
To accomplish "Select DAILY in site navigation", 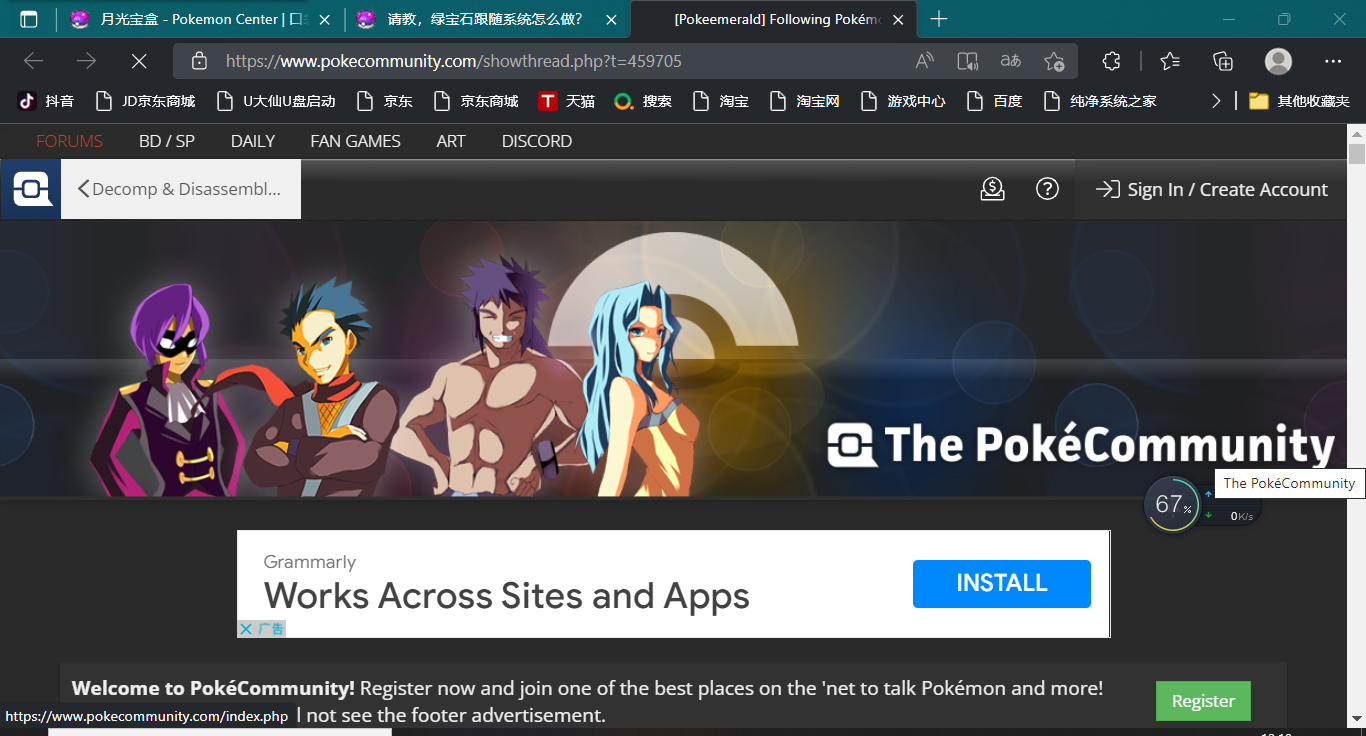I will (253, 141).
